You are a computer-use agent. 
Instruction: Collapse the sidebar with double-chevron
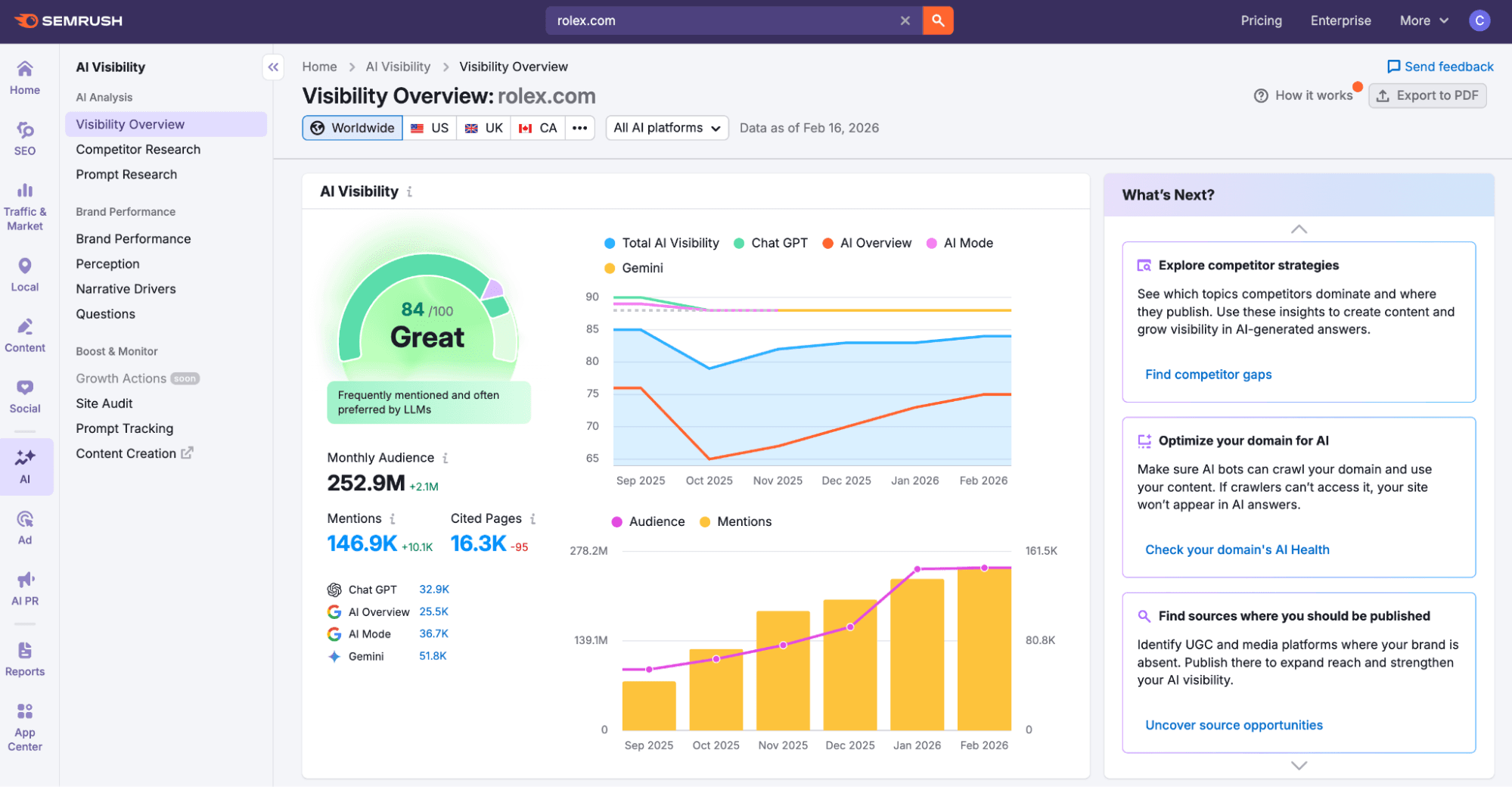coord(273,67)
